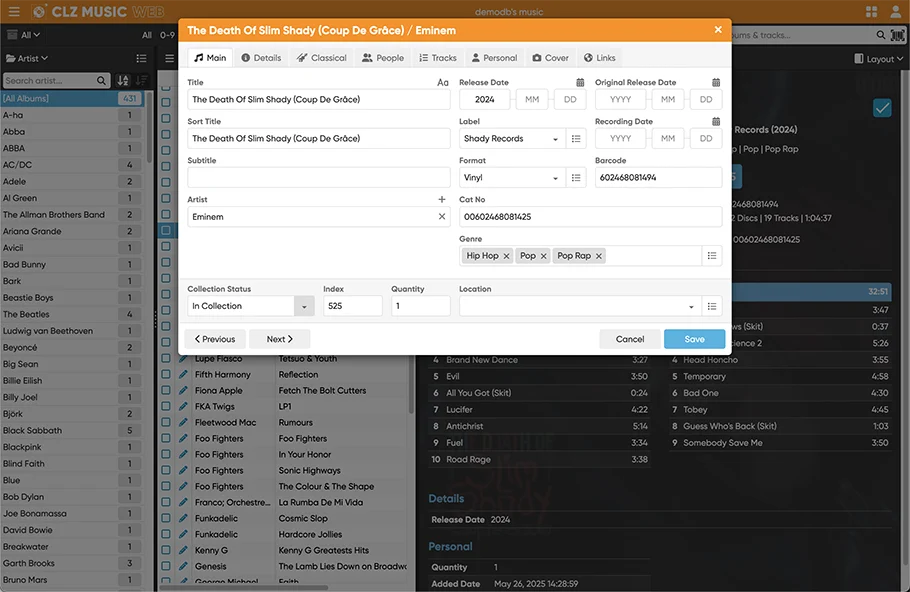This screenshot has width=910, height=592.
Task: Switch to the Personal tab
Action: tap(494, 58)
